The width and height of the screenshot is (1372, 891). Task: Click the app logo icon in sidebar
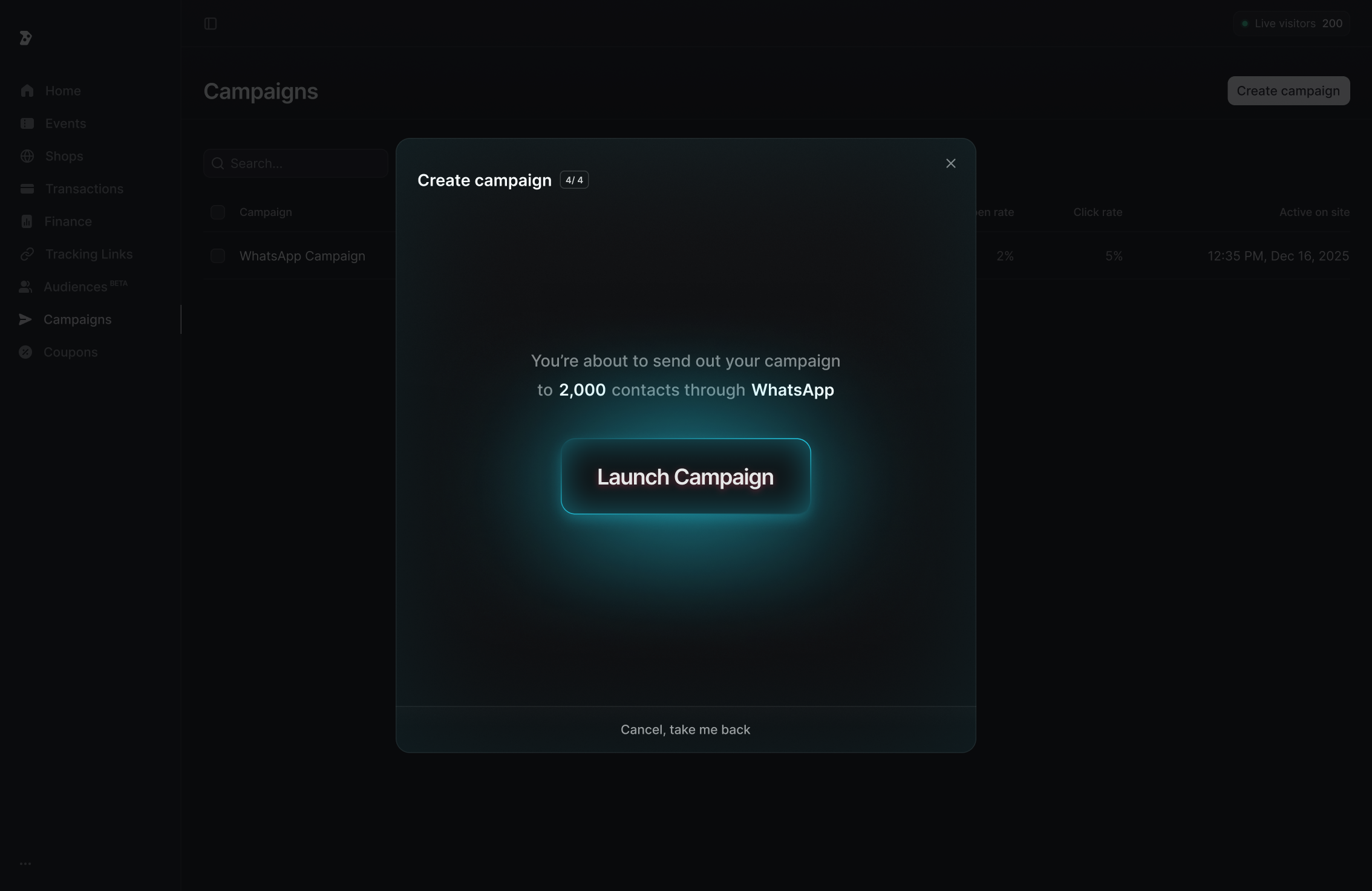point(25,38)
